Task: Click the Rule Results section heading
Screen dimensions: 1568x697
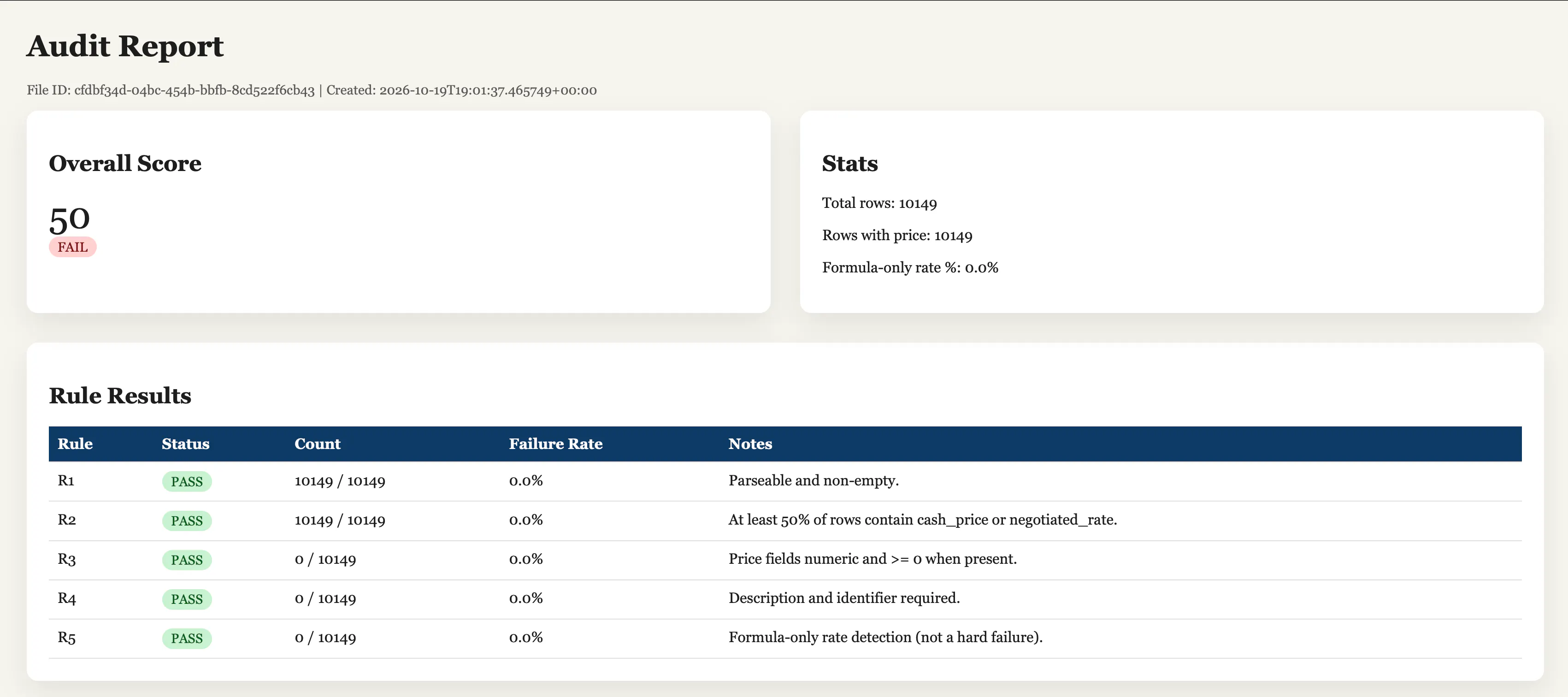Action: coord(120,396)
